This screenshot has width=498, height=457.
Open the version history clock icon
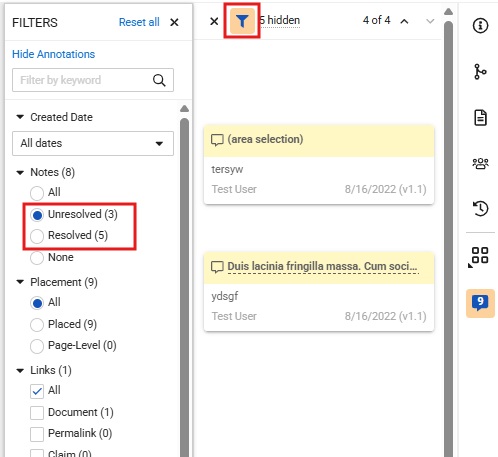(480, 209)
